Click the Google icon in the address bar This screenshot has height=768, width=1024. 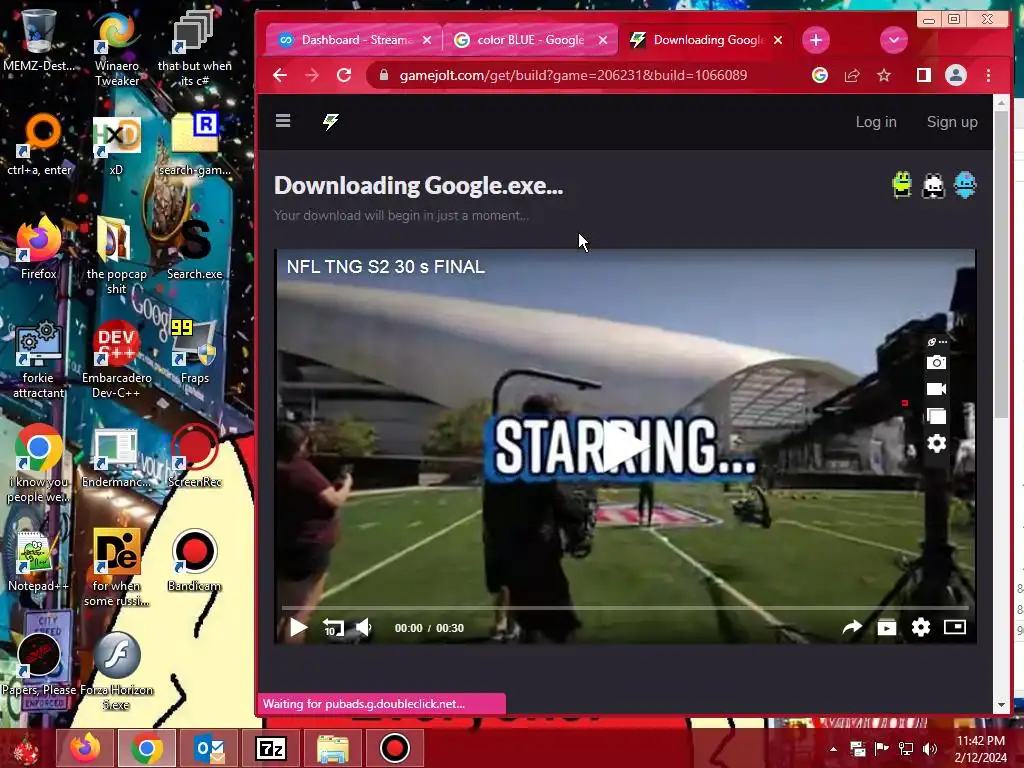(x=820, y=75)
